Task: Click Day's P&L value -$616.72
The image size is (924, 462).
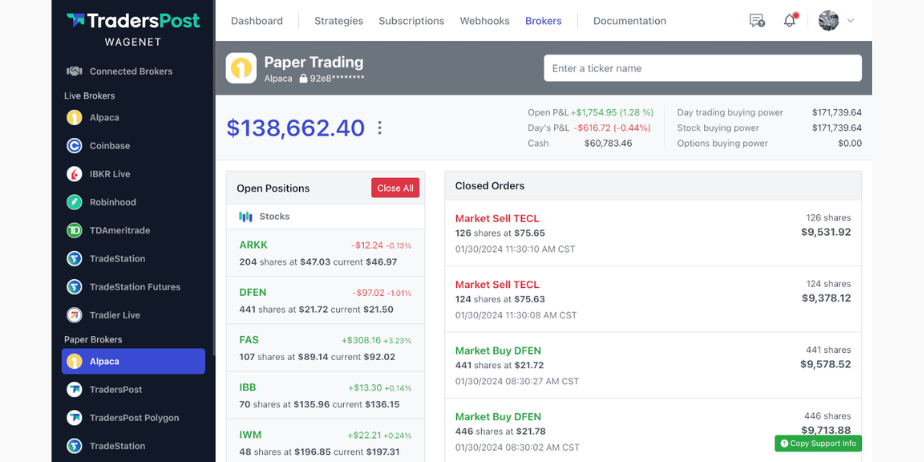Action: [612, 127]
